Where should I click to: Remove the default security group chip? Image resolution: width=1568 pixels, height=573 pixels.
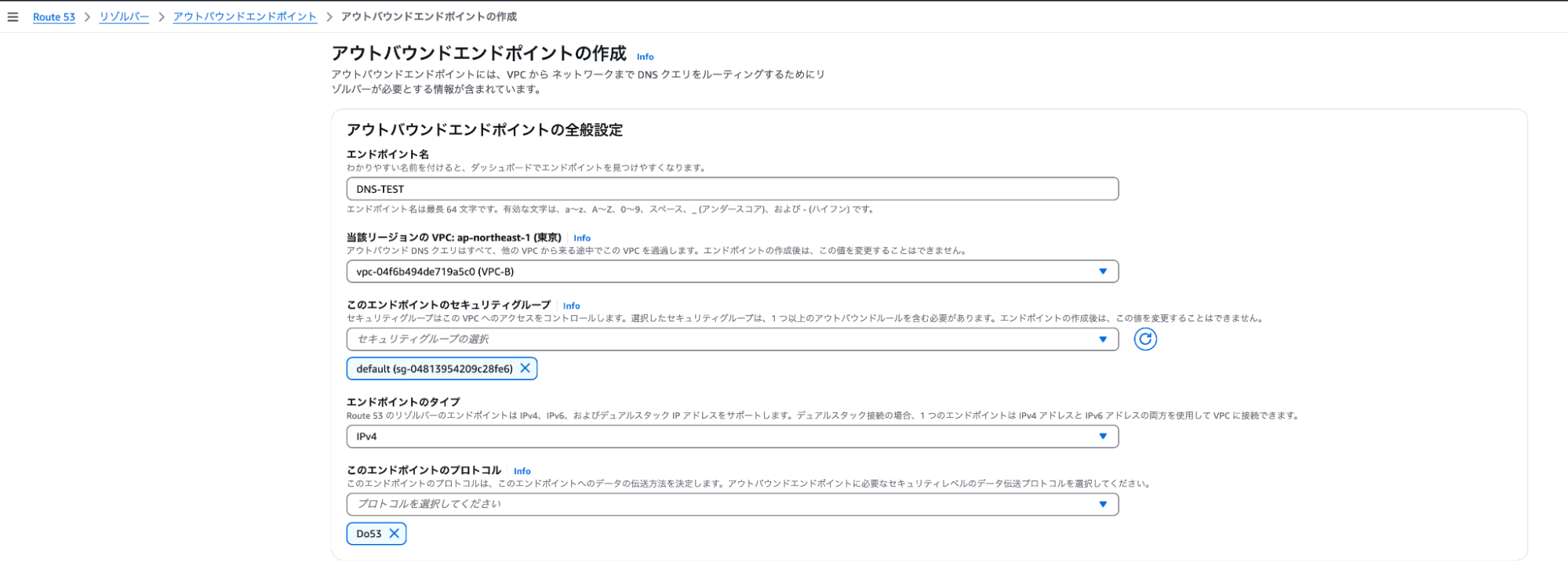click(x=525, y=368)
